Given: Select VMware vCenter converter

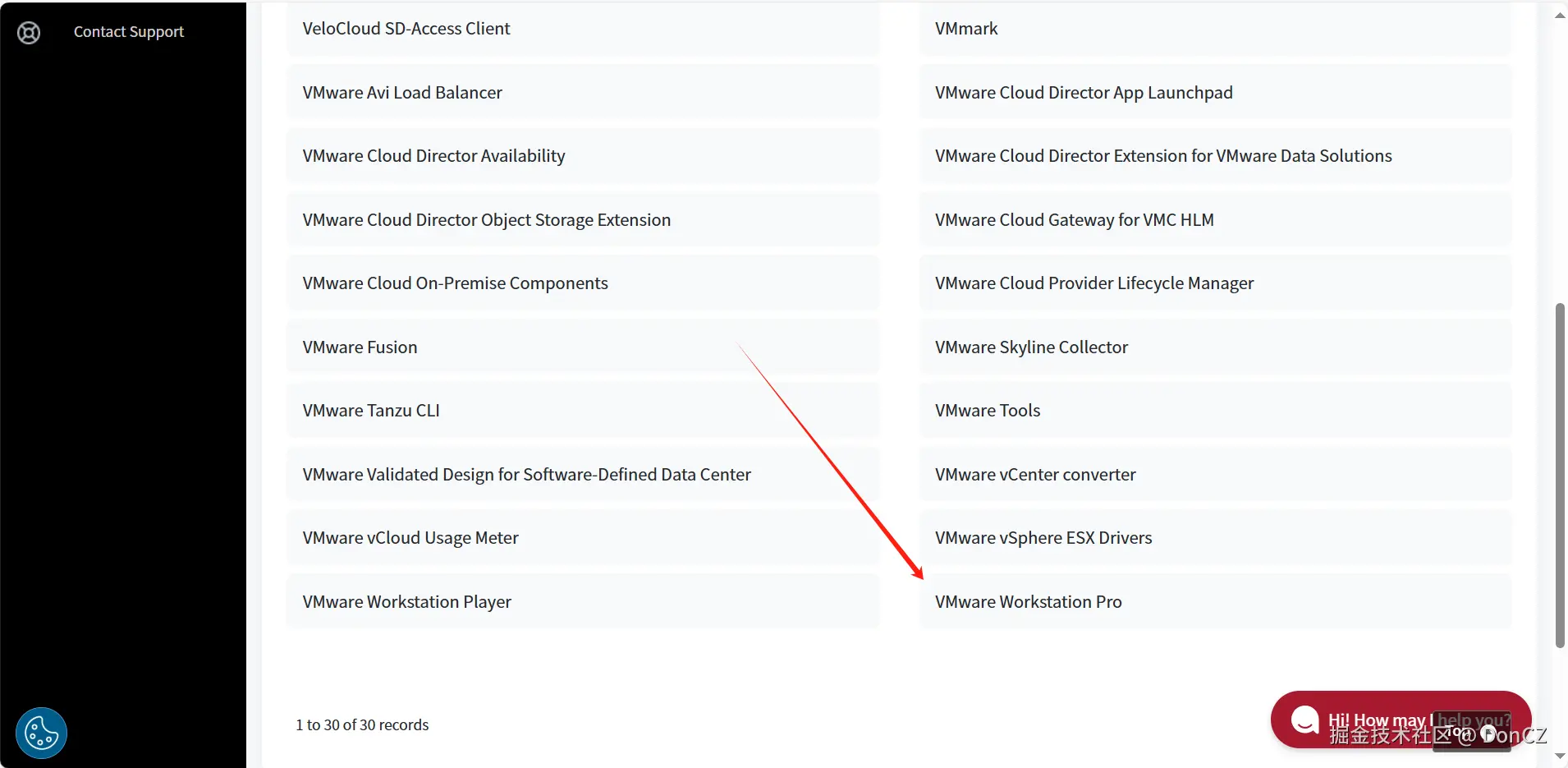Looking at the screenshot, I should [x=1034, y=475].
